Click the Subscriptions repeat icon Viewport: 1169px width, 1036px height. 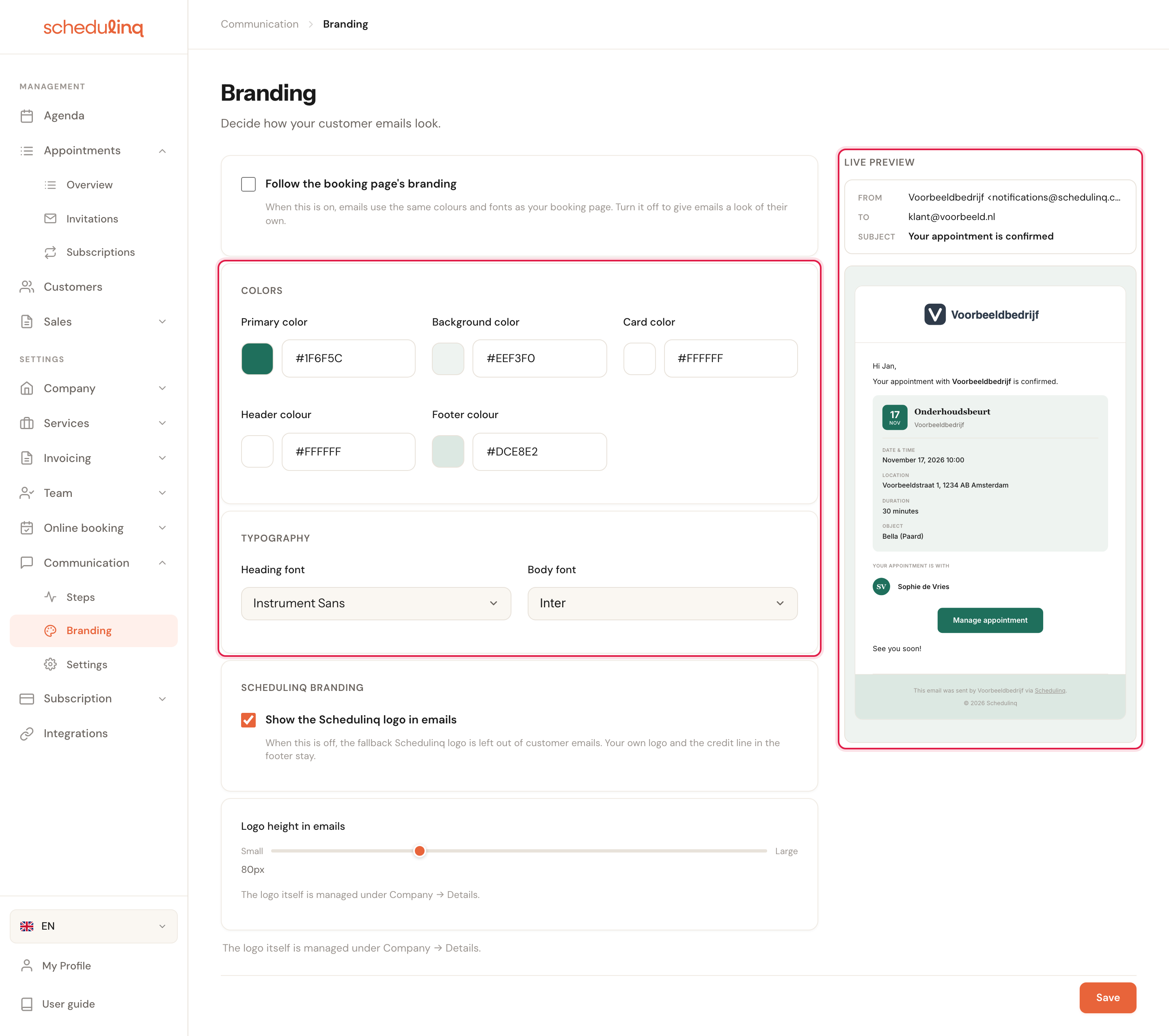click(x=50, y=252)
